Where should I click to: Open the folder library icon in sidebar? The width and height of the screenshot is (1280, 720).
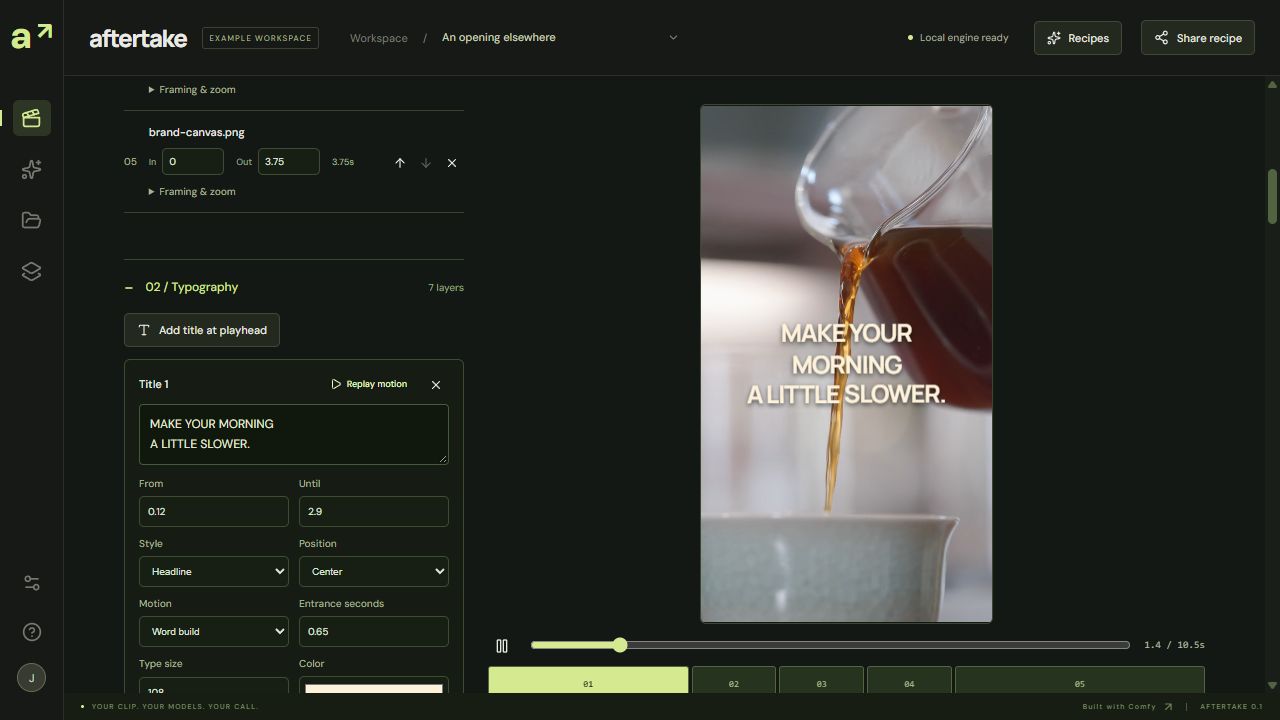click(x=31, y=220)
